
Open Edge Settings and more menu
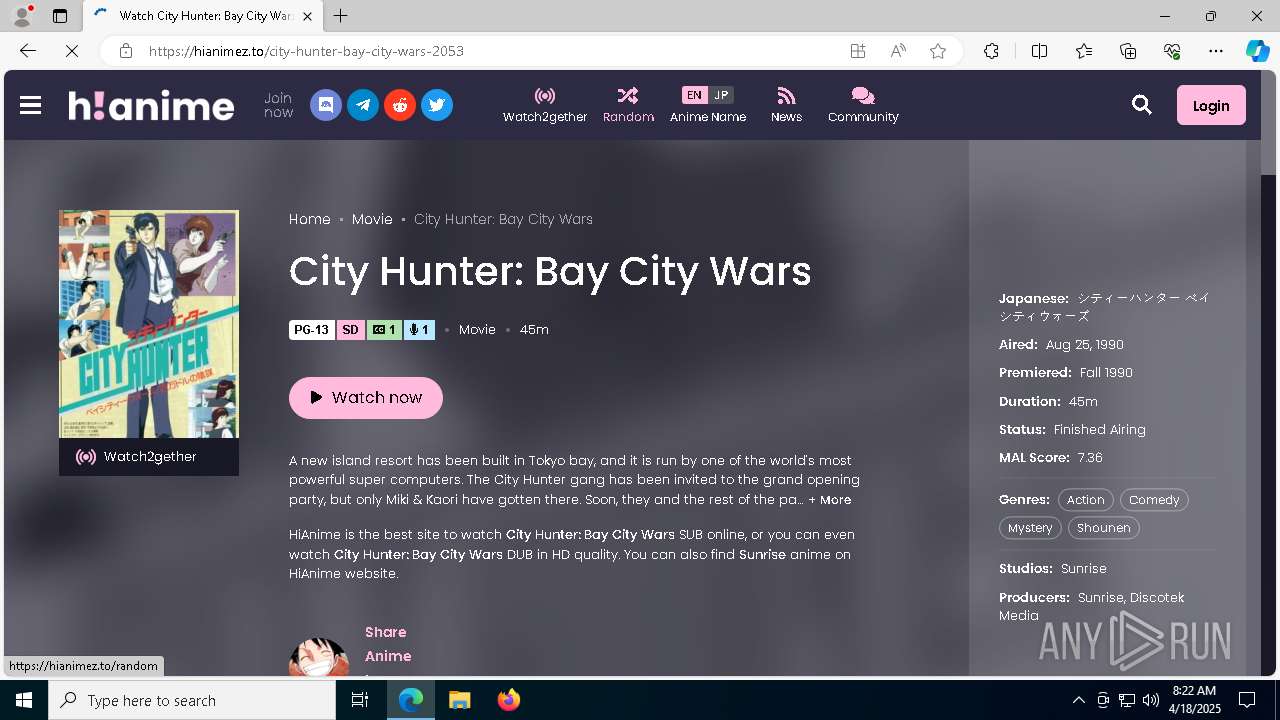click(x=1216, y=51)
